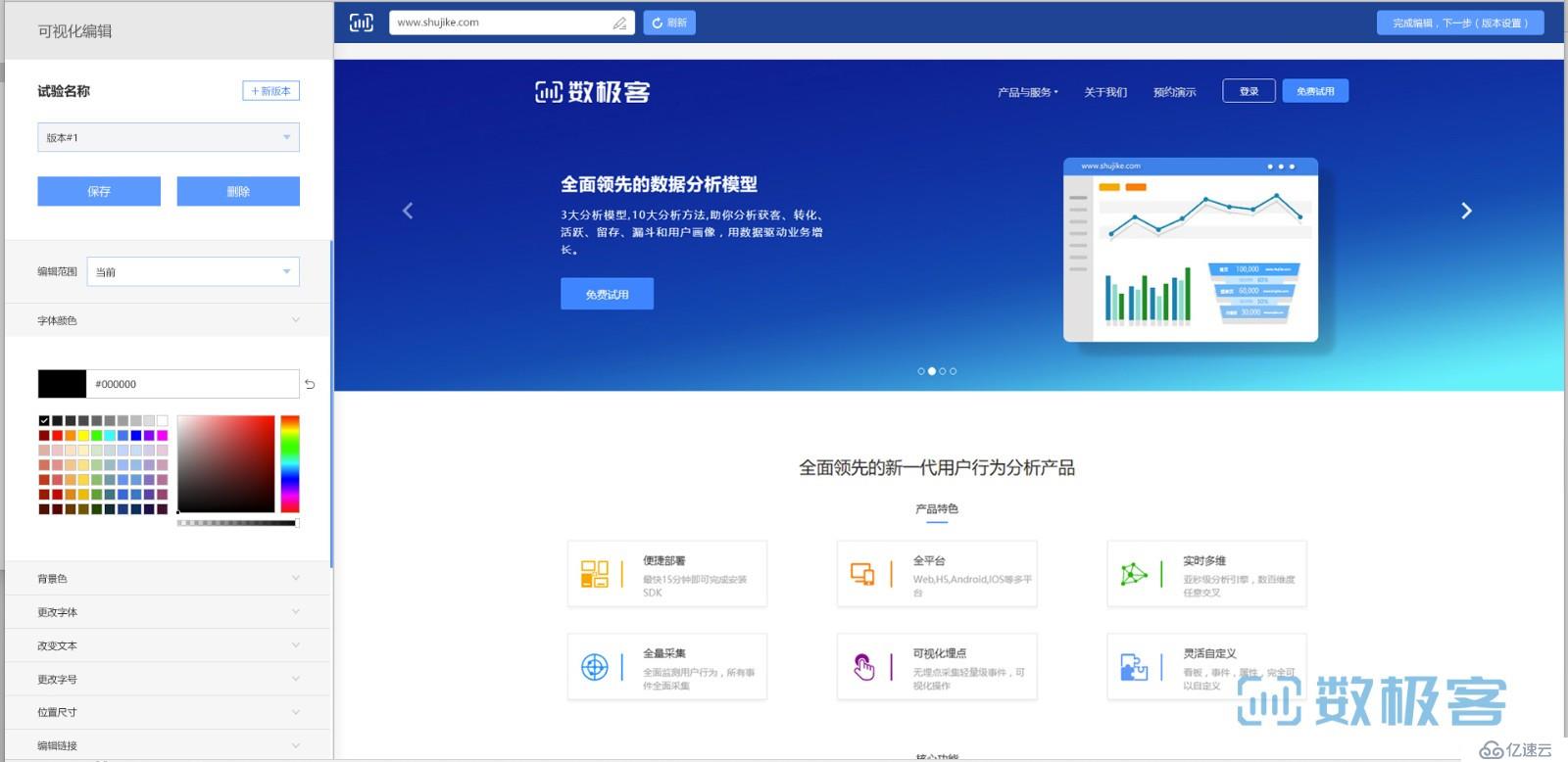Image resolution: width=1568 pixels, height=762 pixels.
Task: Click the 登录 button in site header
Action: point(1249,91)
